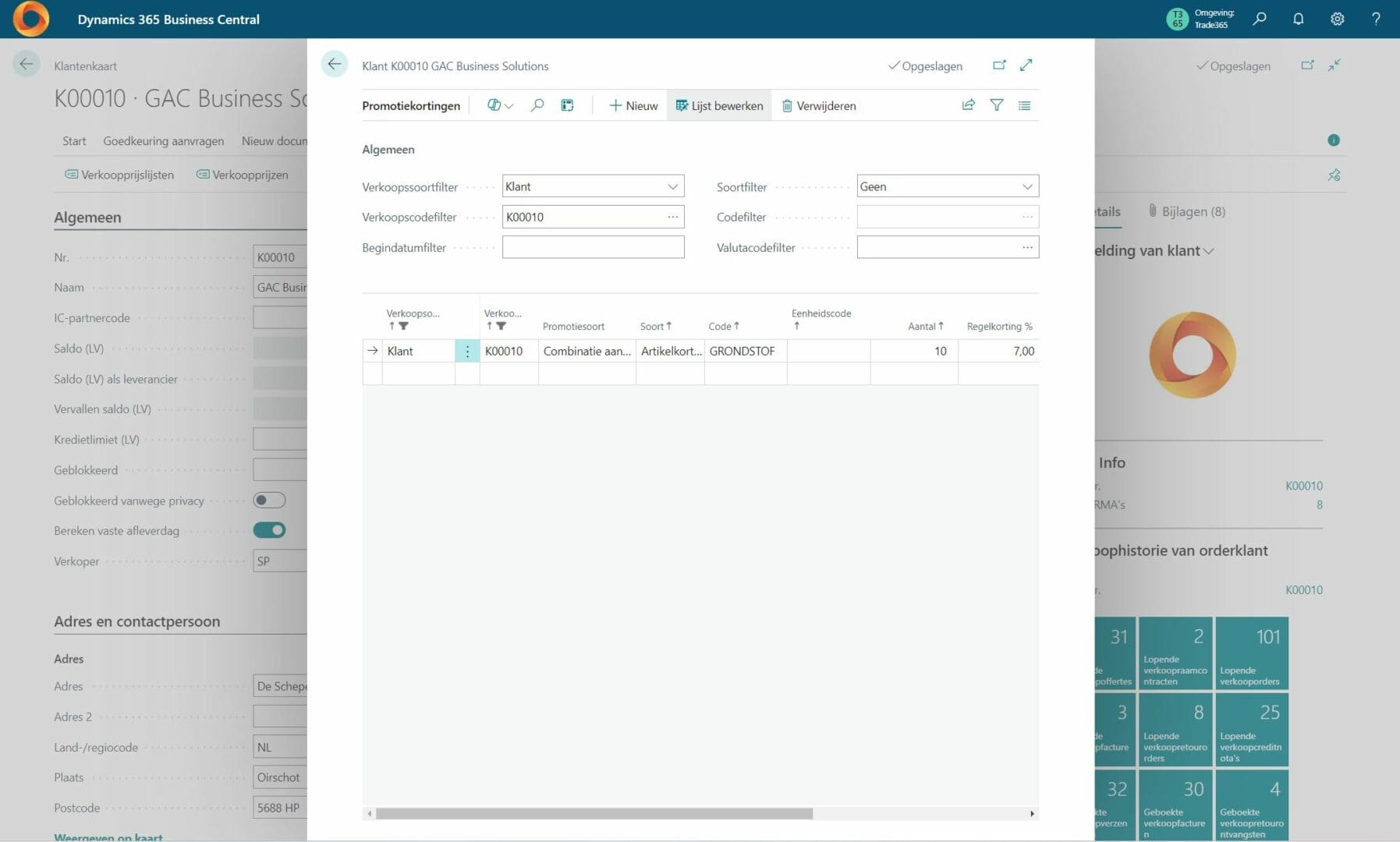Go back using the dialog back arrow
The width and height of the screenshot is (1400, 842).
[334, 65]
